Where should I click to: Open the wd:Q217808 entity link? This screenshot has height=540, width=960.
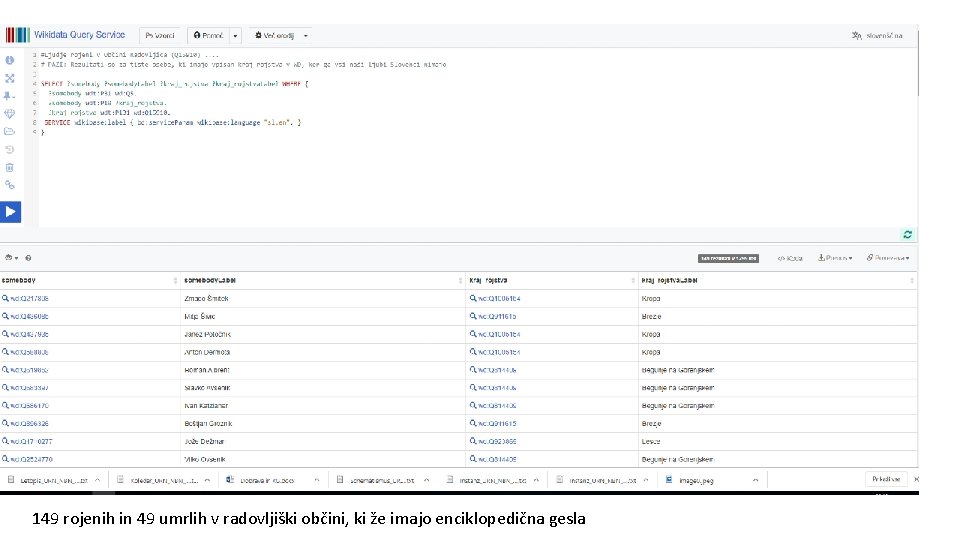[30, 298]
